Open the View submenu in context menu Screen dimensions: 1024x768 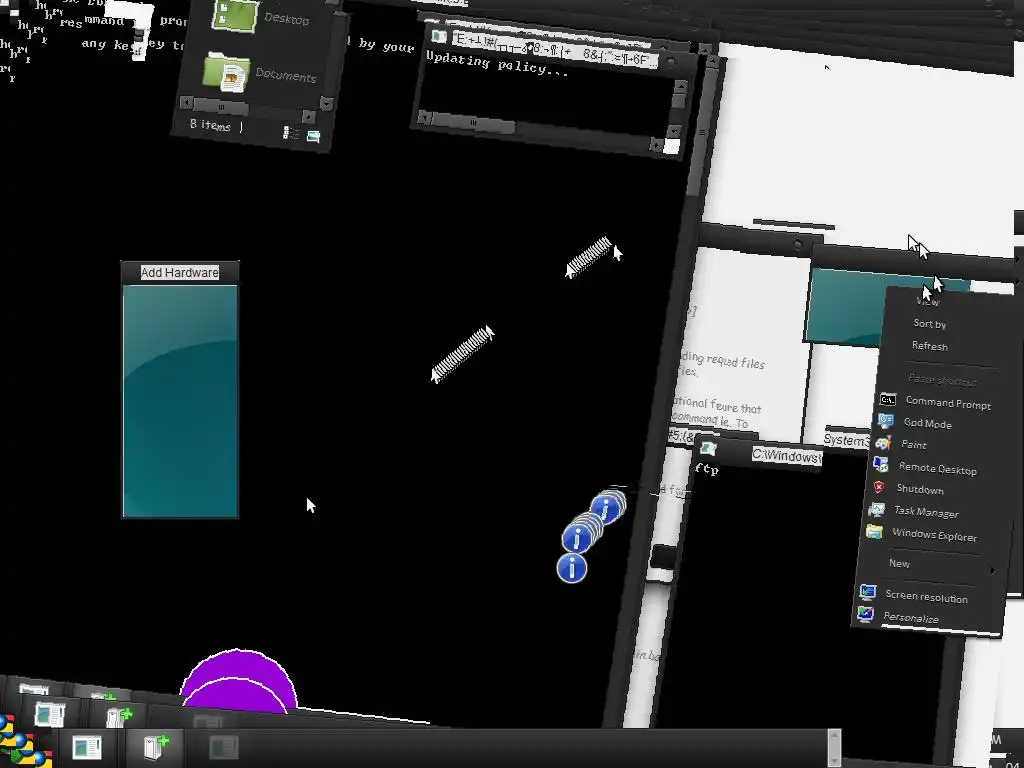point(928,301)
